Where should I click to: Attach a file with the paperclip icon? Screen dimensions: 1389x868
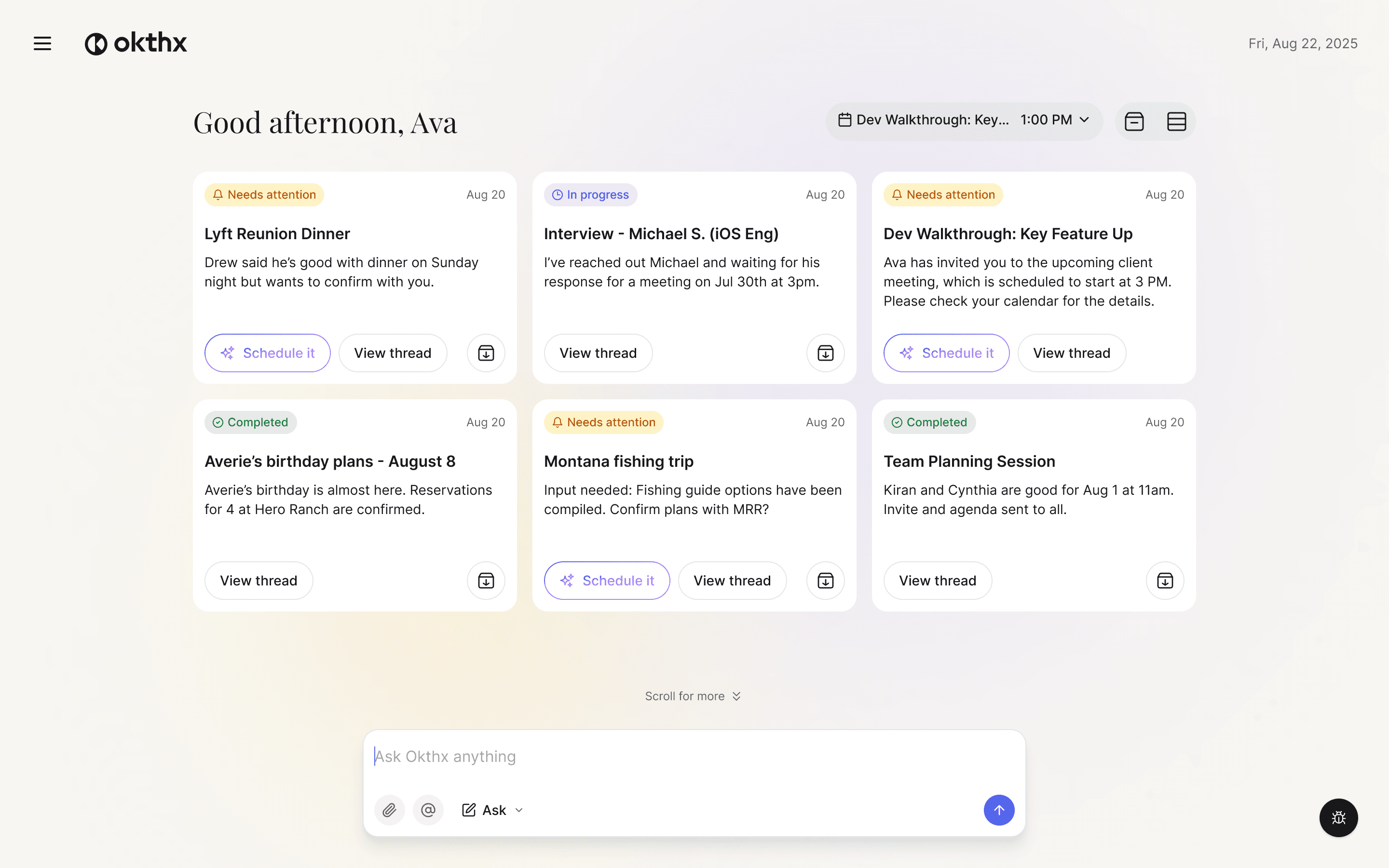389,810
